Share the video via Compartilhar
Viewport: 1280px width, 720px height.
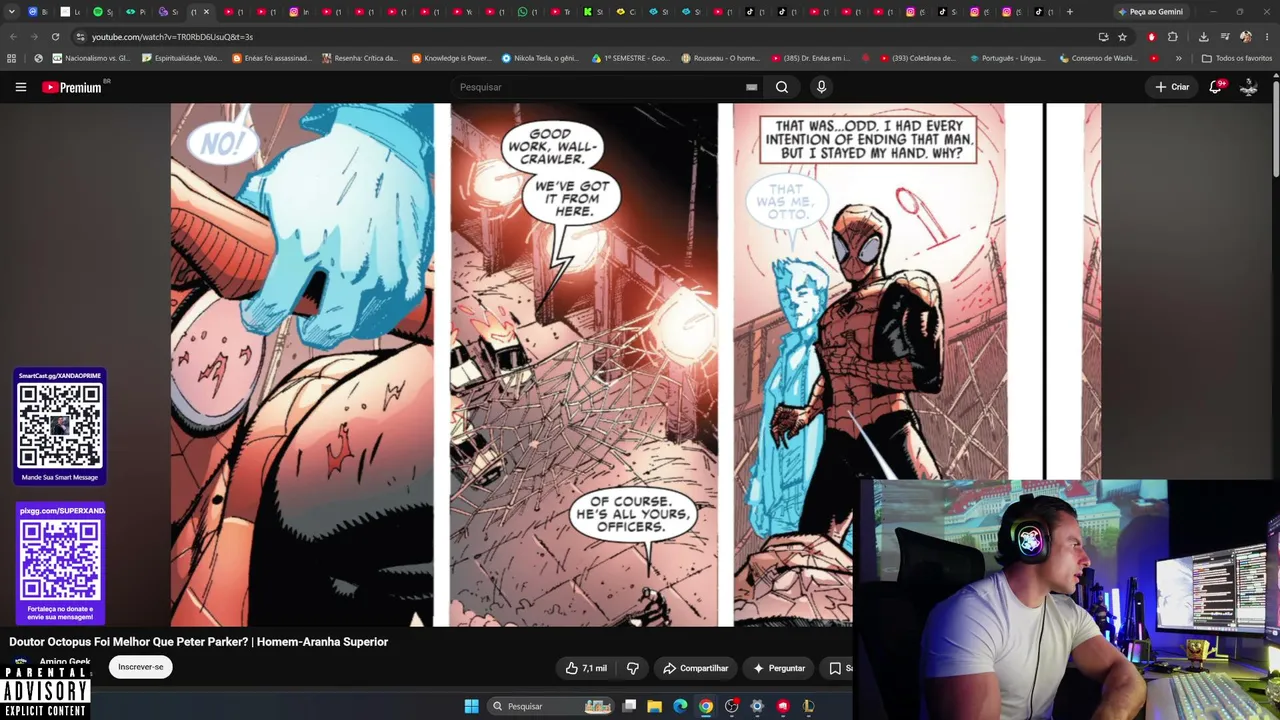click(696, 668)
